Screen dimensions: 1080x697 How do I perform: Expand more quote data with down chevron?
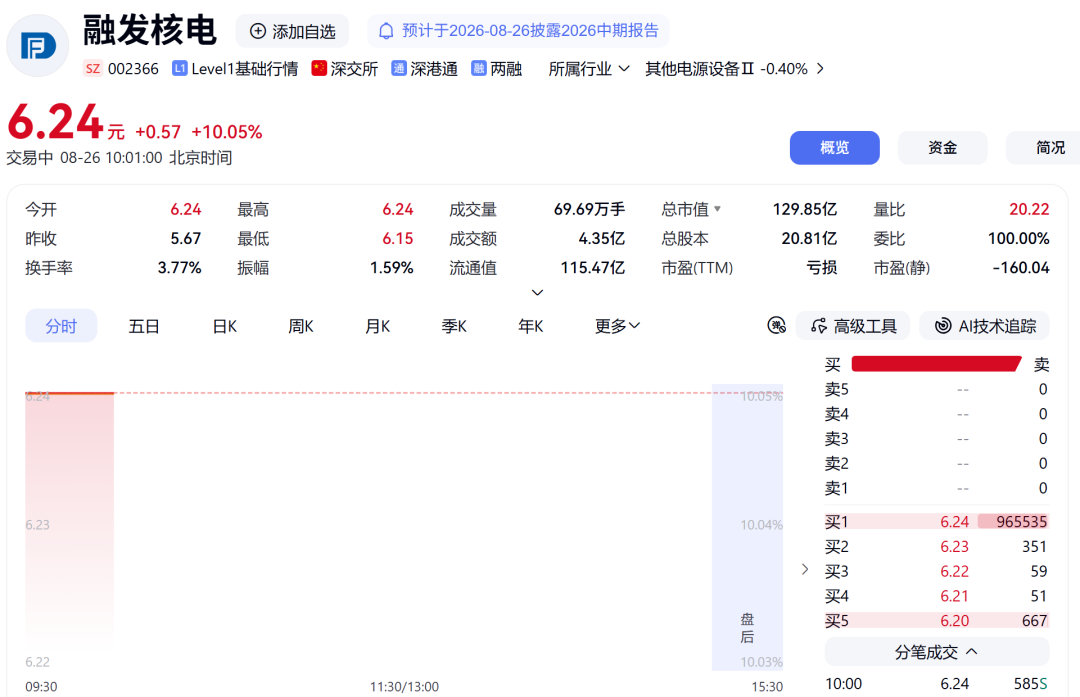(x=538, y=293)
